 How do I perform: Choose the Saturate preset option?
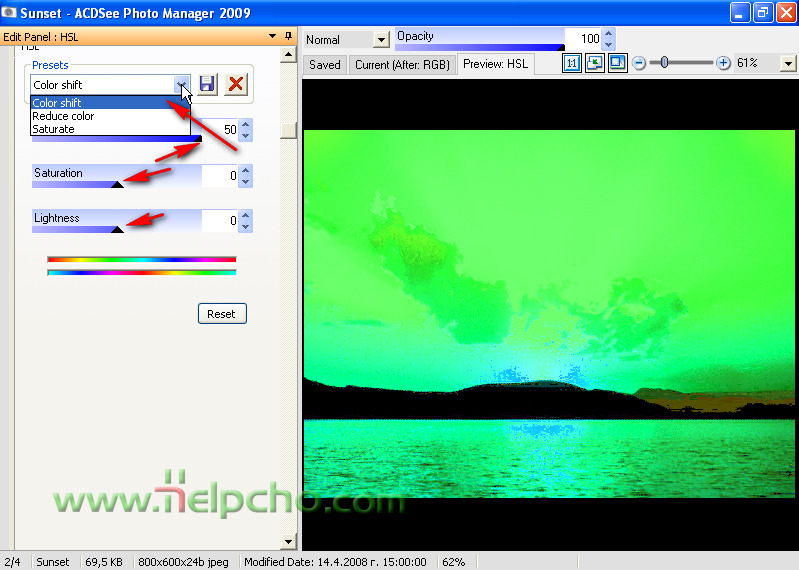53,129
